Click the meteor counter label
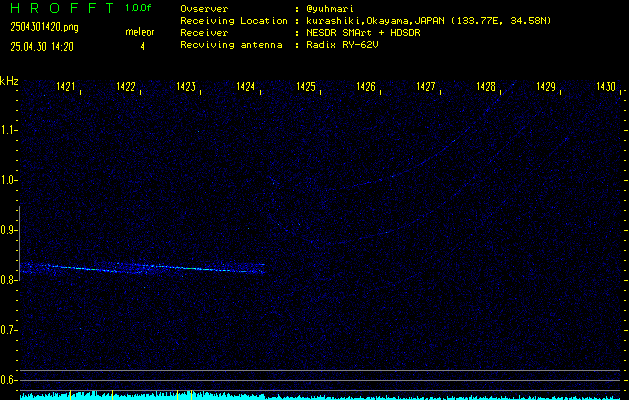 (140, 32)
